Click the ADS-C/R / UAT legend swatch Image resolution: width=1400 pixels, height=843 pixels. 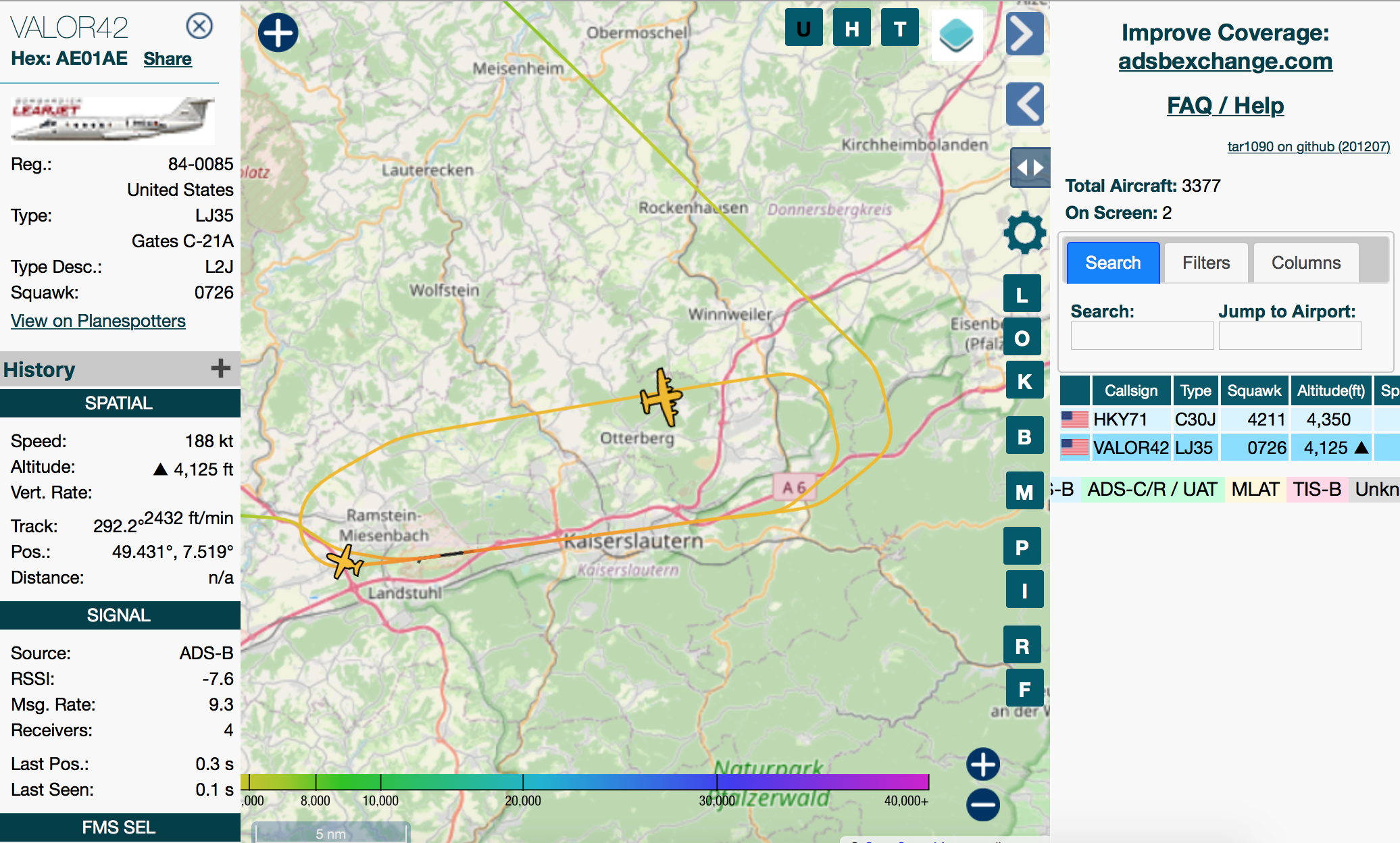click(x=1152, y=489)
